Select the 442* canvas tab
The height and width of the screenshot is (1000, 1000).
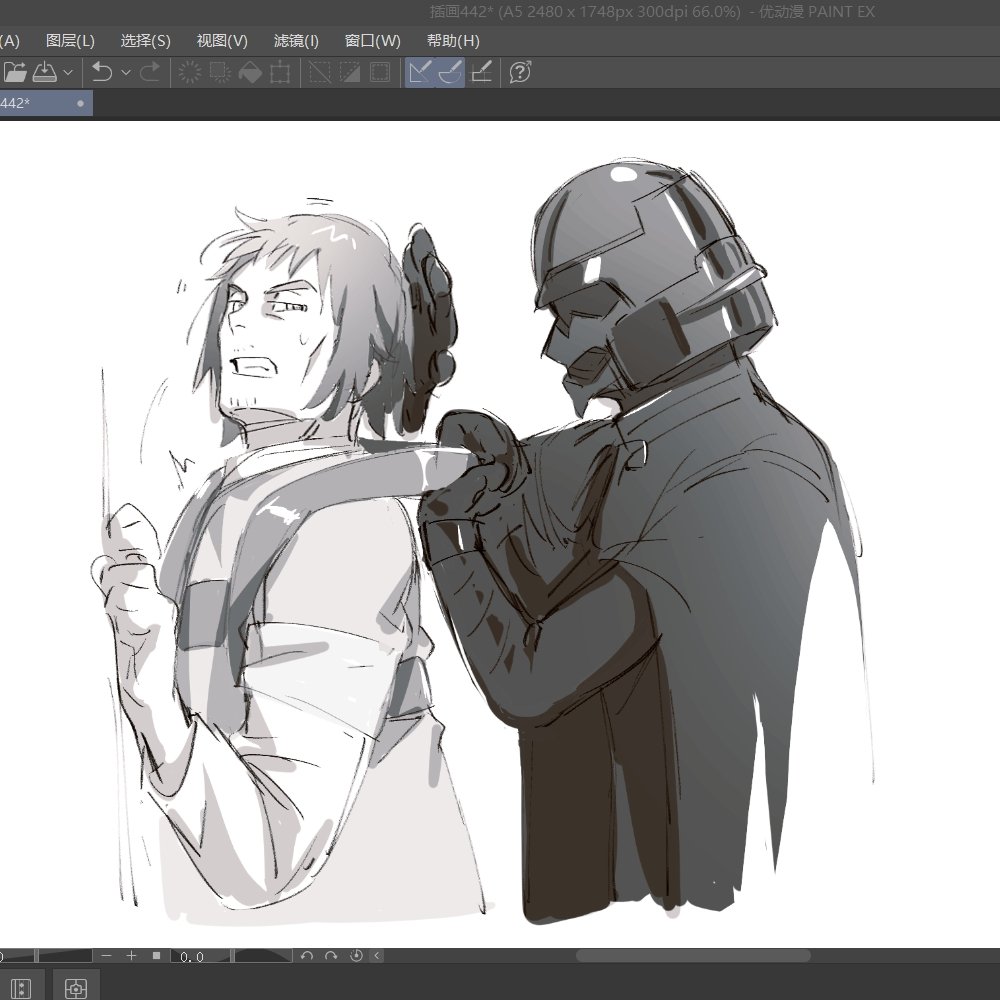[x=45, y=103]
